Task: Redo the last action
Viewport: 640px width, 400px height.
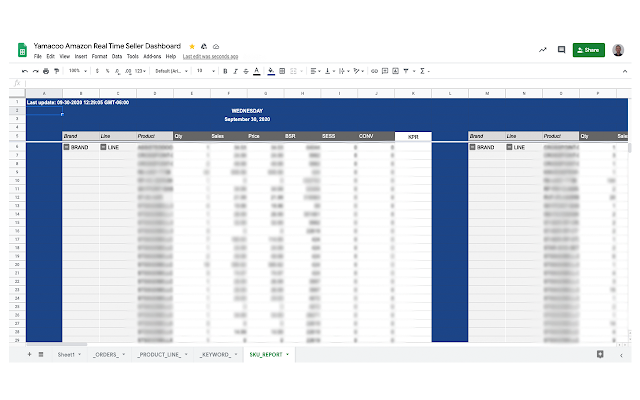Action: point(36,71)
